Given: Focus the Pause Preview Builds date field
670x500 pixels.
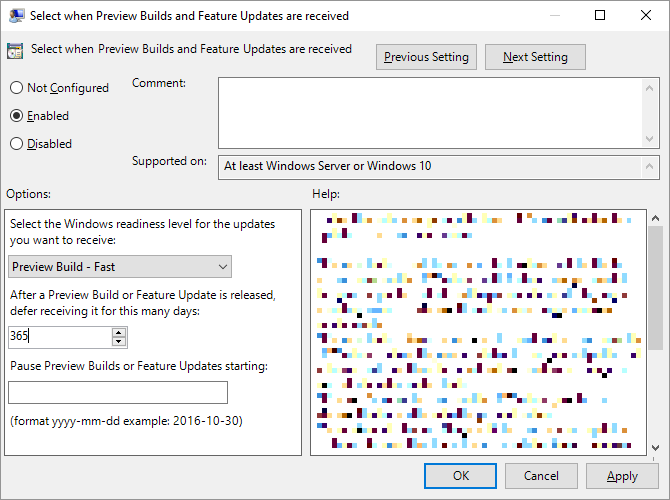Looking at the screenshot, I should (118, 392).
